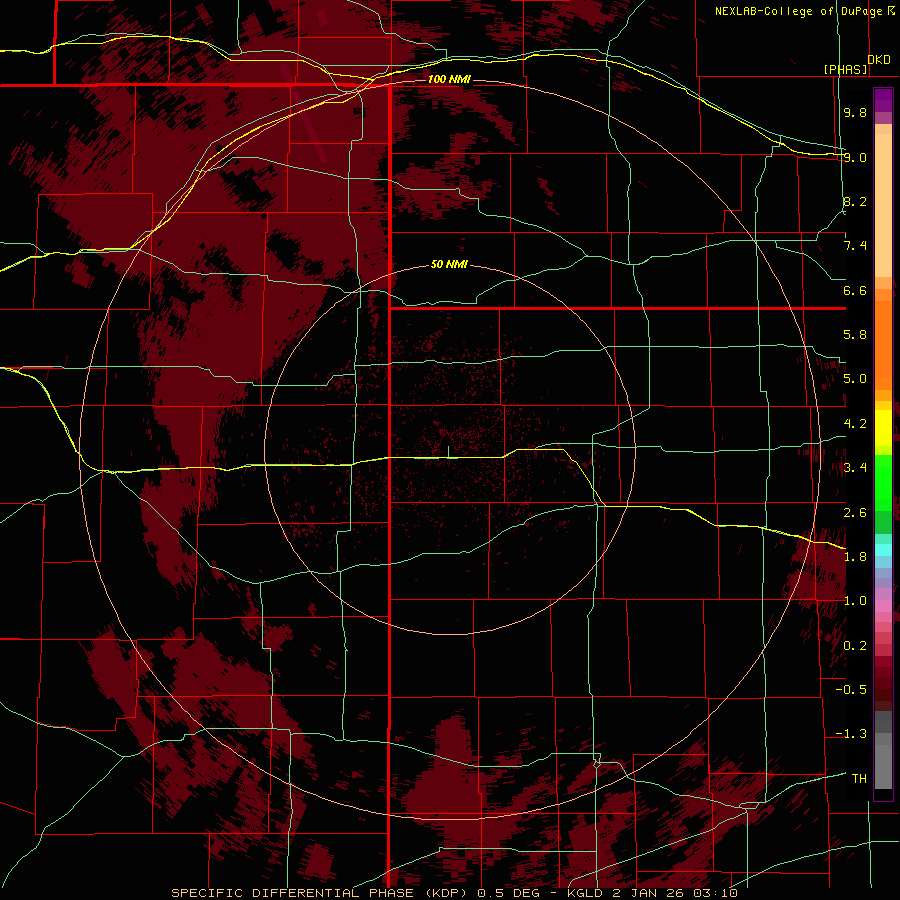The image size is (900, 900).
Task: Pick the cyan band on the color bar
Action: point(883,550)
